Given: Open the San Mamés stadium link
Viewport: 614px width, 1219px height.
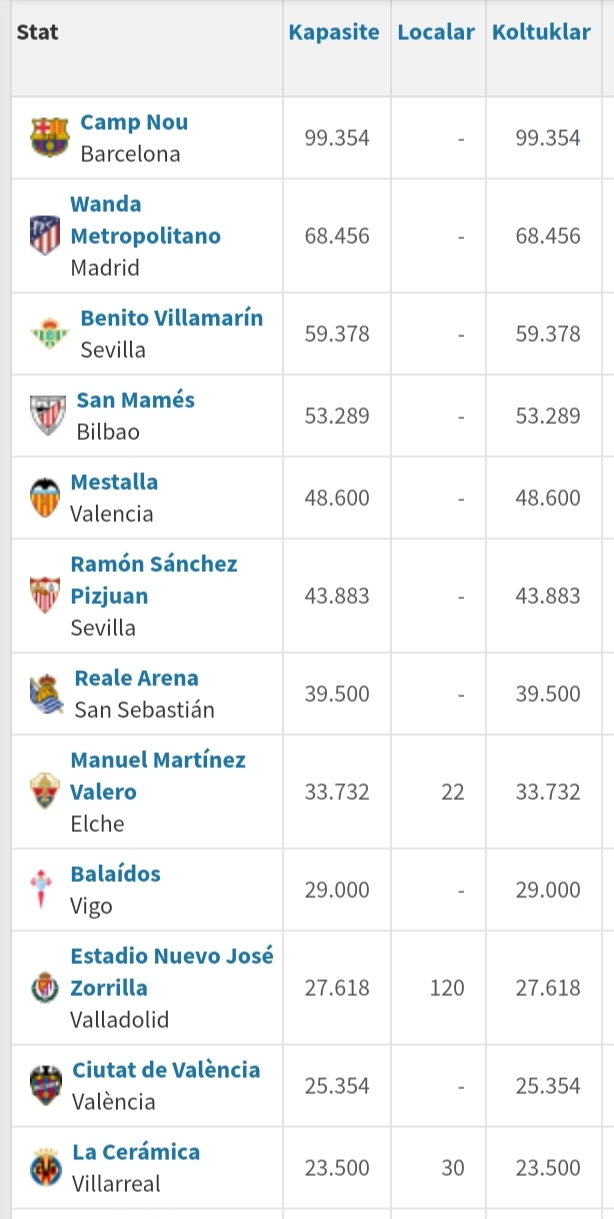Looking at the screenshot, I should [x=136, y=400].
